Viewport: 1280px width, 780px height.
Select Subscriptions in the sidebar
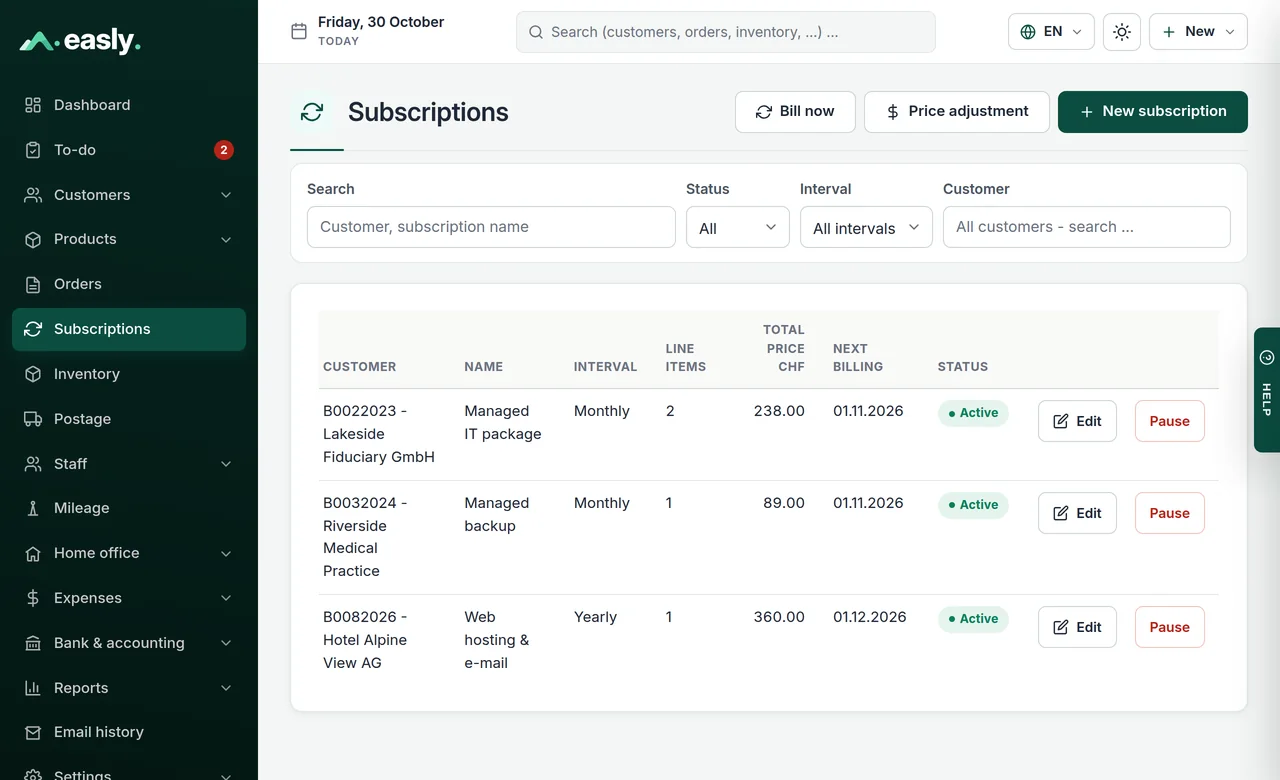point(129,329)
